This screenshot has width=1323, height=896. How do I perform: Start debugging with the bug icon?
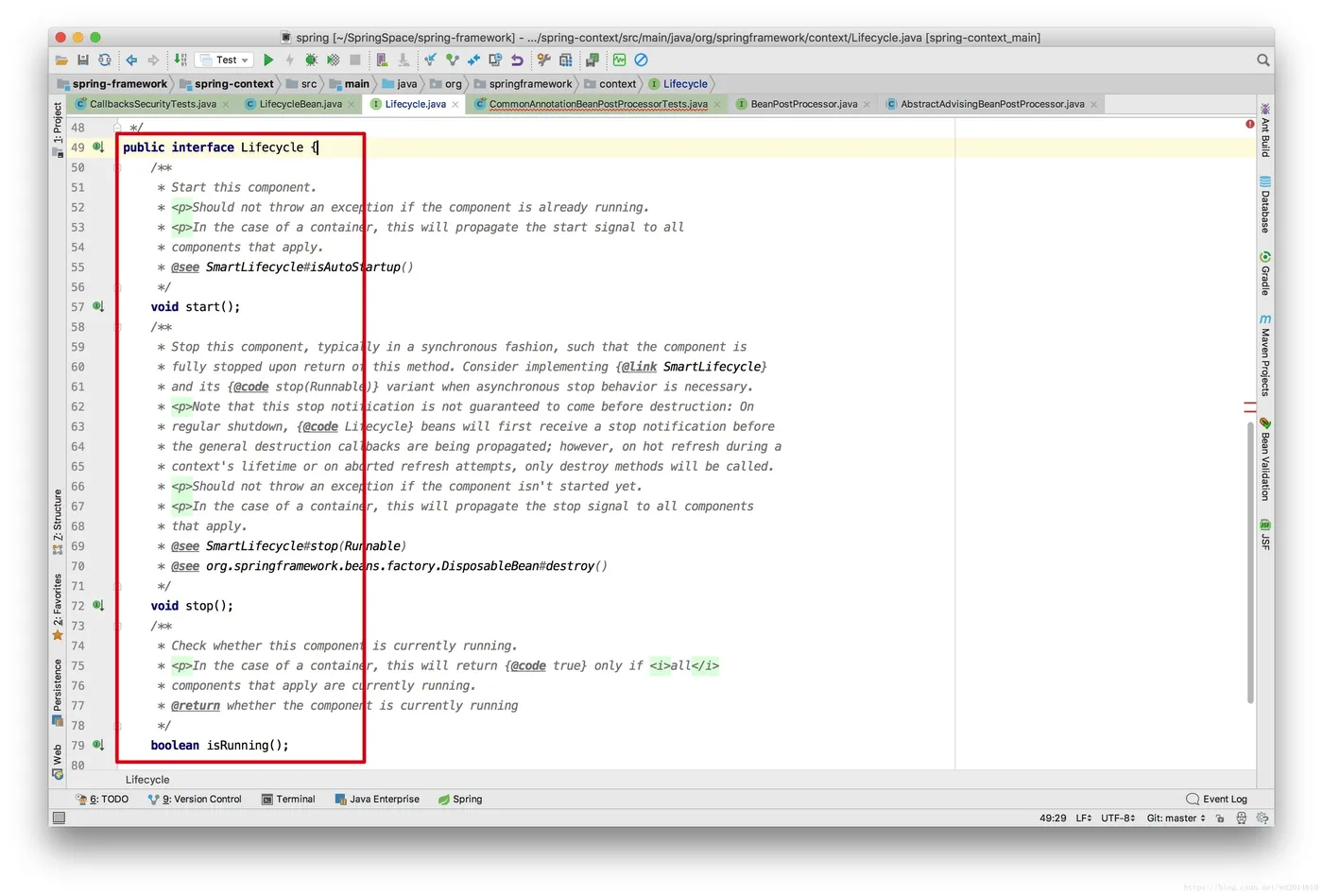(x=311, y=60)
